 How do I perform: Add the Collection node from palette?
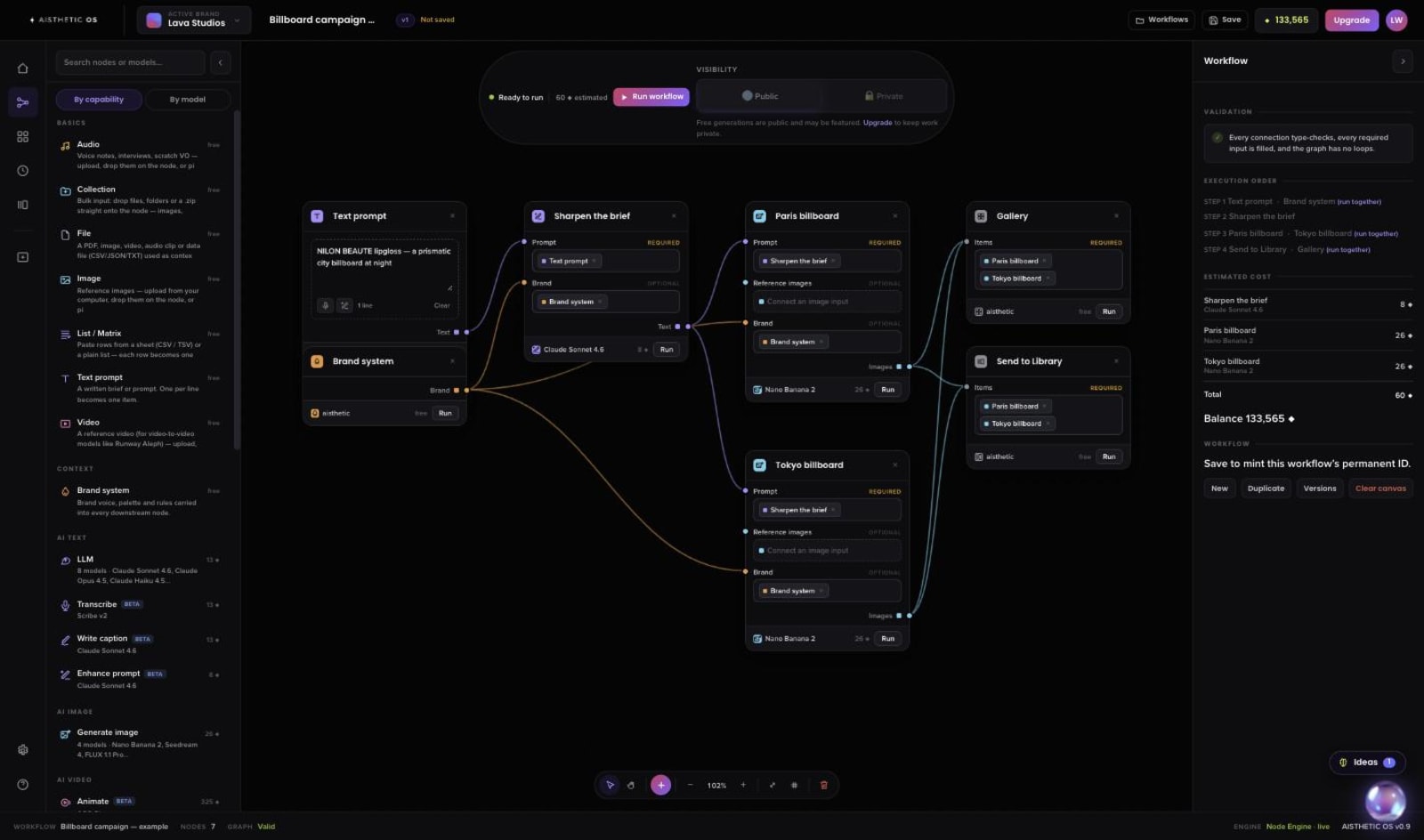pos(140,199)
